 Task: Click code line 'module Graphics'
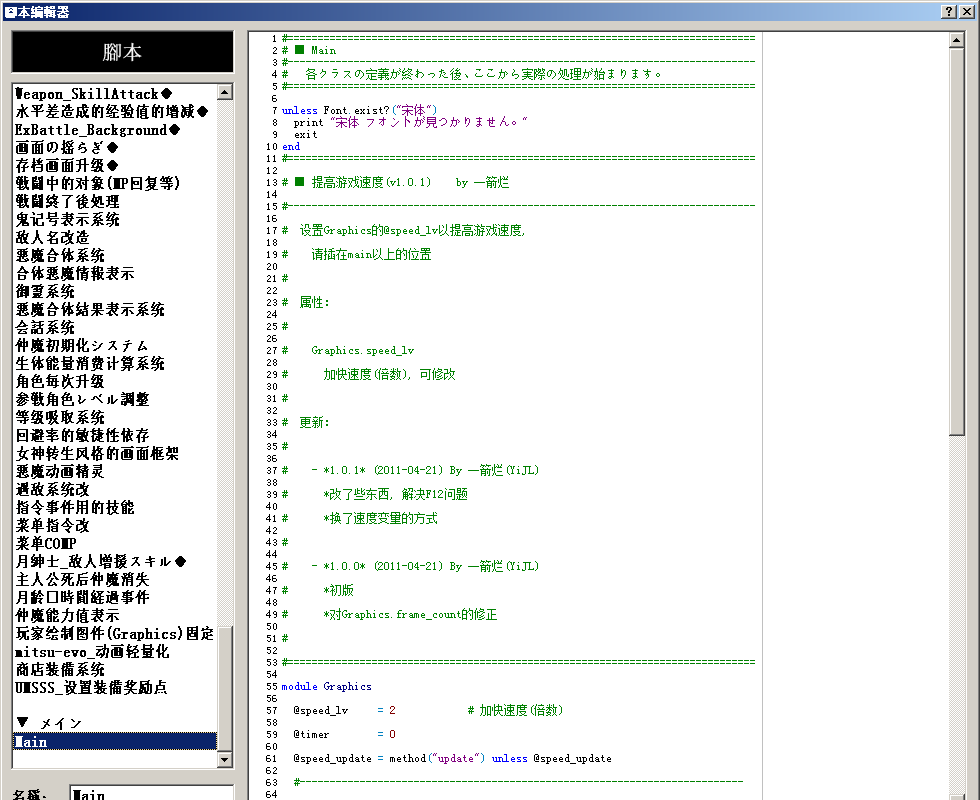click(x=326, y=687)
